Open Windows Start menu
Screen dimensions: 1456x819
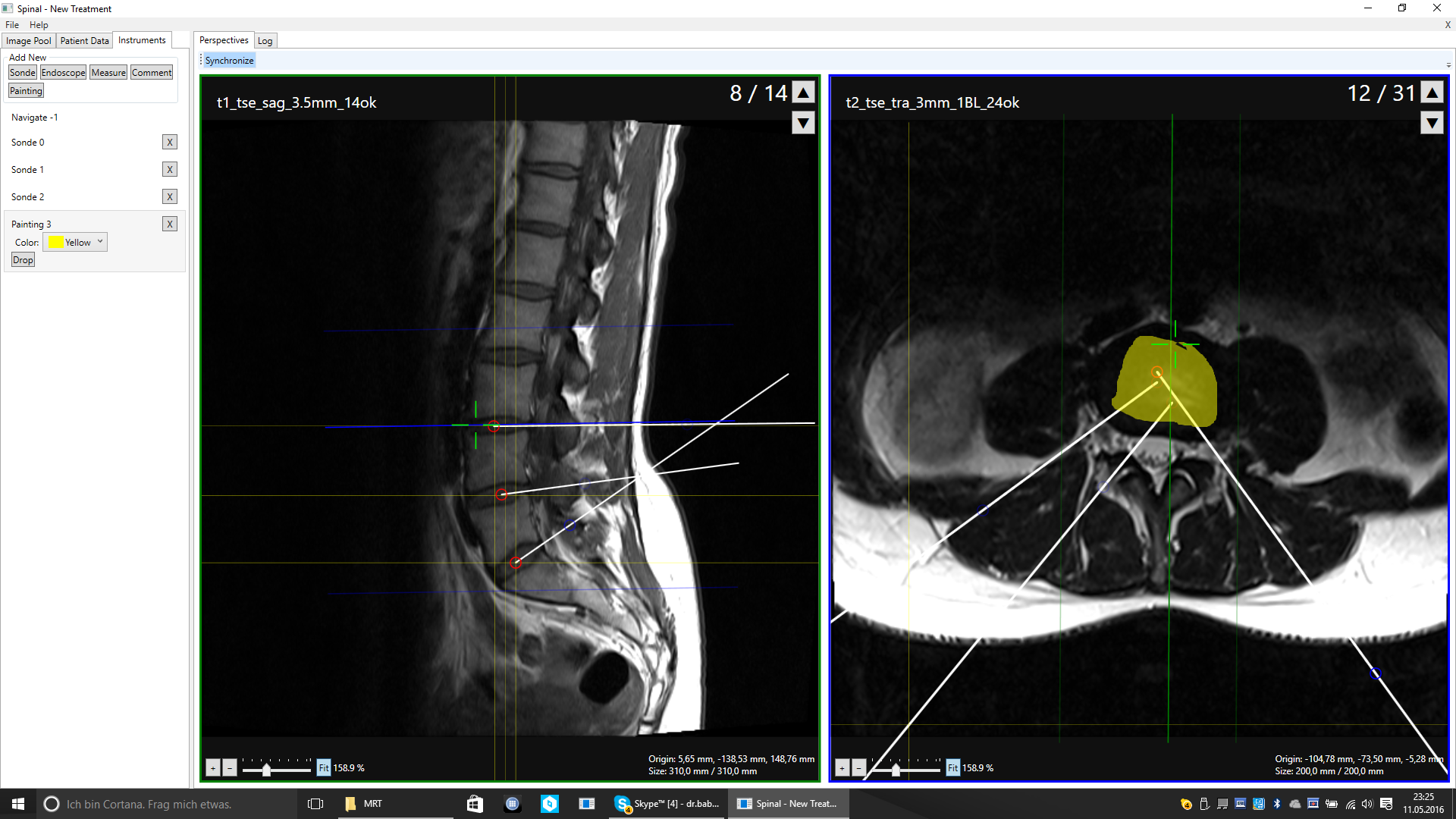click(x=18, y=804)
